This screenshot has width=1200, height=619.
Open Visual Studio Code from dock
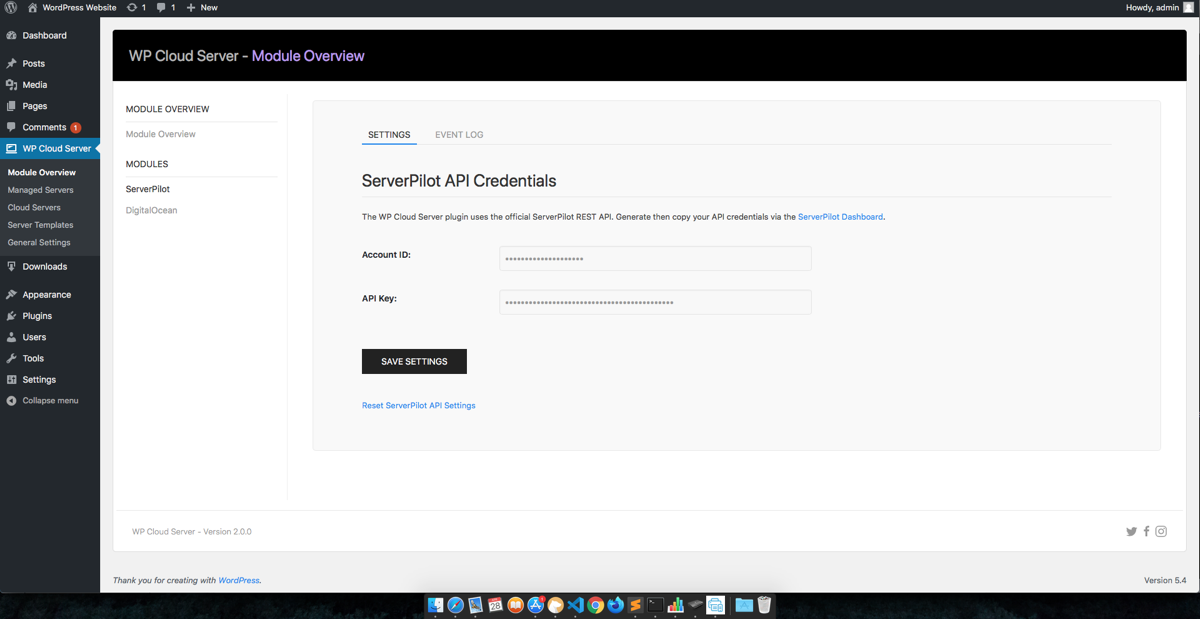tap(575, 605)
